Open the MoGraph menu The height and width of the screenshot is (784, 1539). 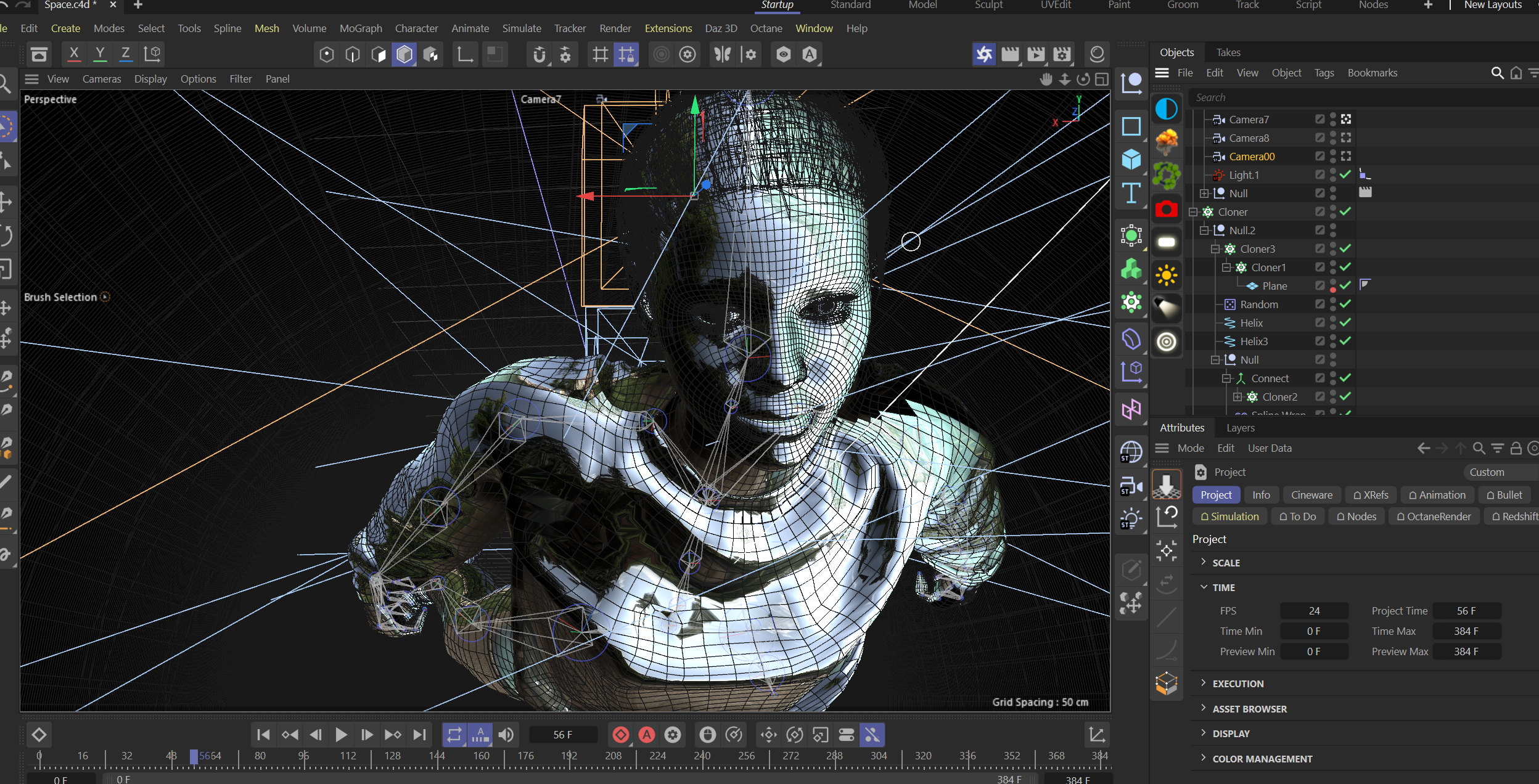(361, 28)
